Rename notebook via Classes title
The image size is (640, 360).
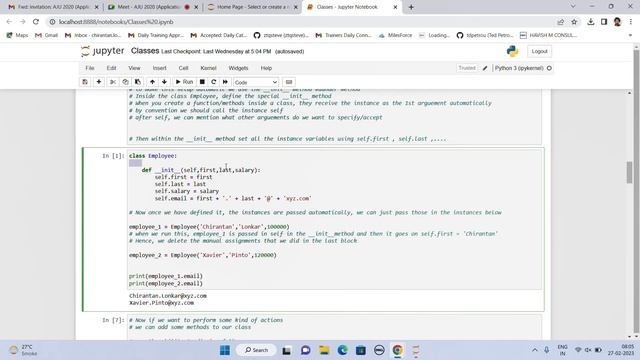click(x=145, y=51)
